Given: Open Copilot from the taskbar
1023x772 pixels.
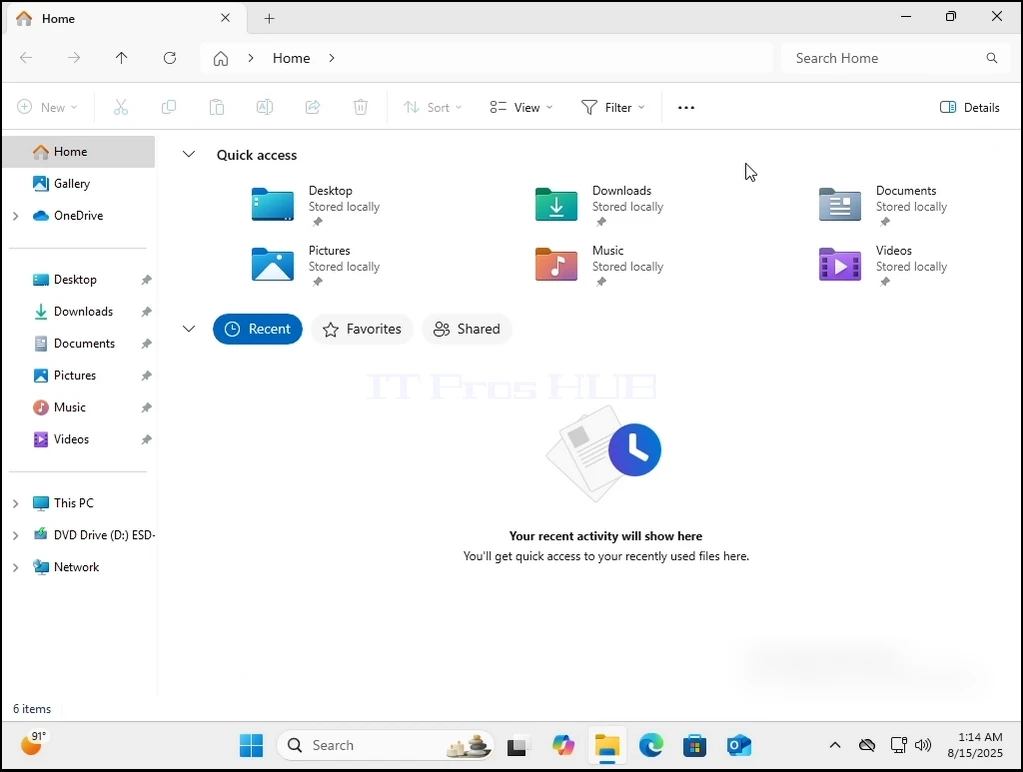Looking at the screenshot, I should pos(563,745).
